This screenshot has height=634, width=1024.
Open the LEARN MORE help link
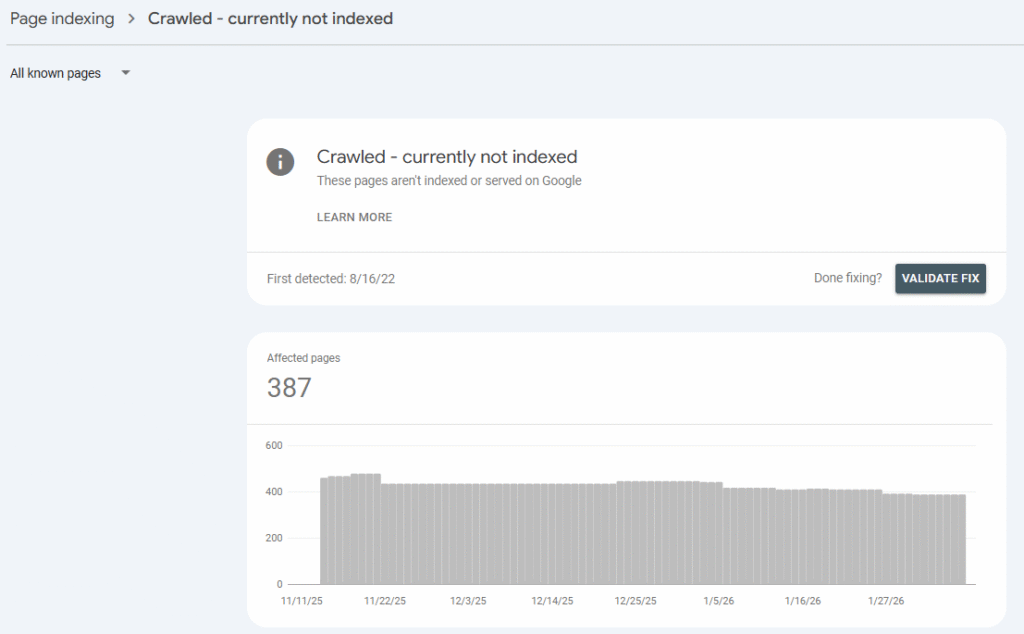(x=354, y=217)
